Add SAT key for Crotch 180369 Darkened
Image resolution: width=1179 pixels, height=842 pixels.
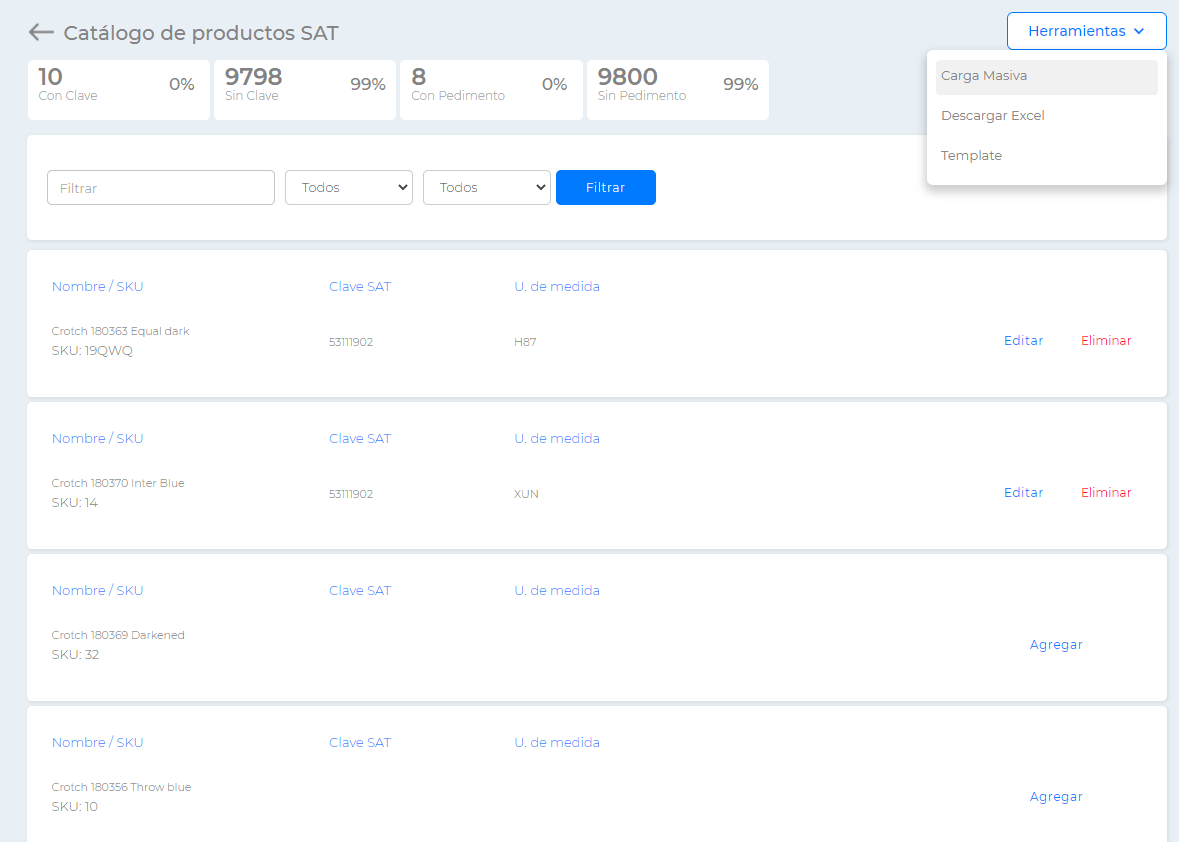pyautogui.click(x=1056, y=645)
